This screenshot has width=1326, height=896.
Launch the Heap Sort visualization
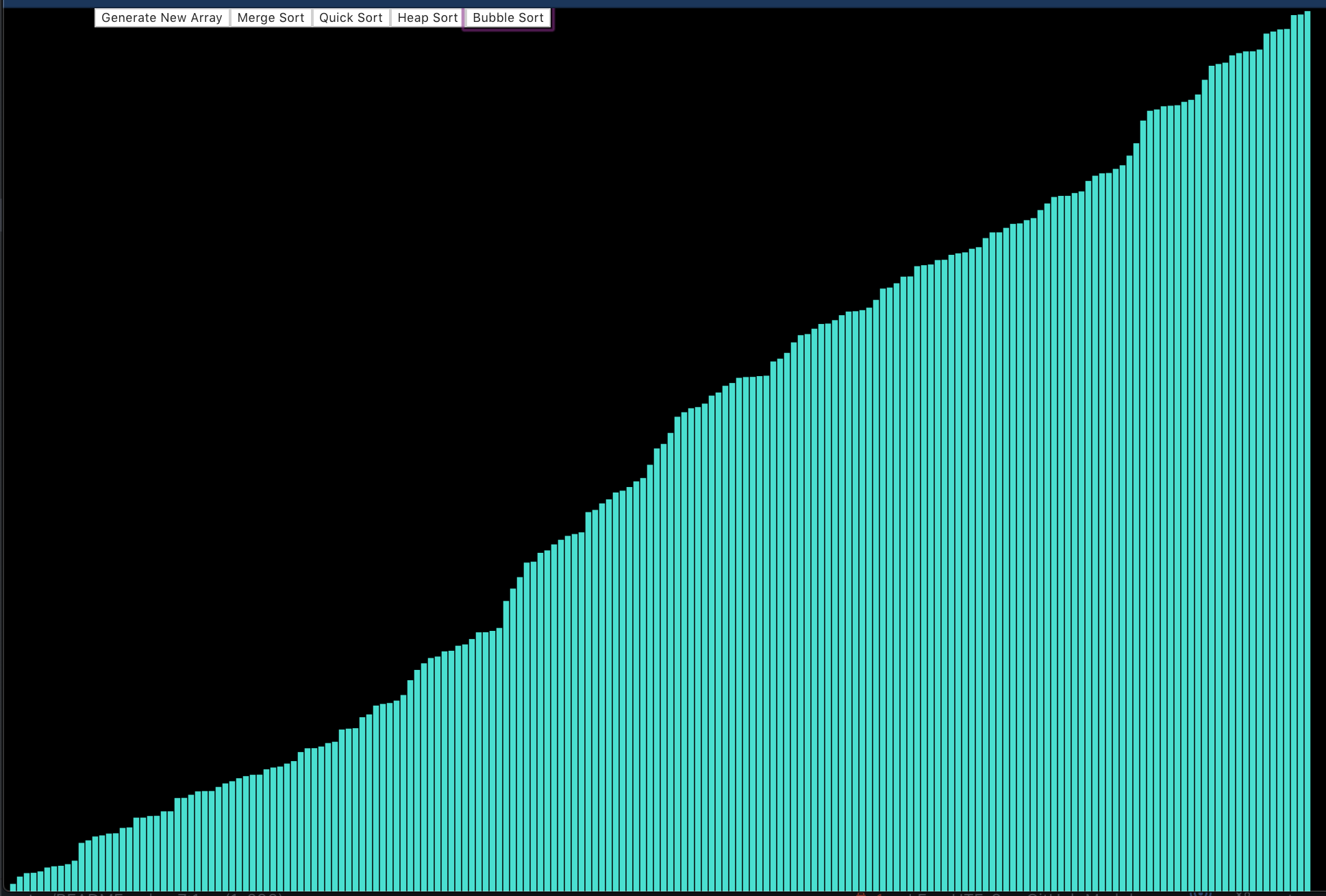427,18
